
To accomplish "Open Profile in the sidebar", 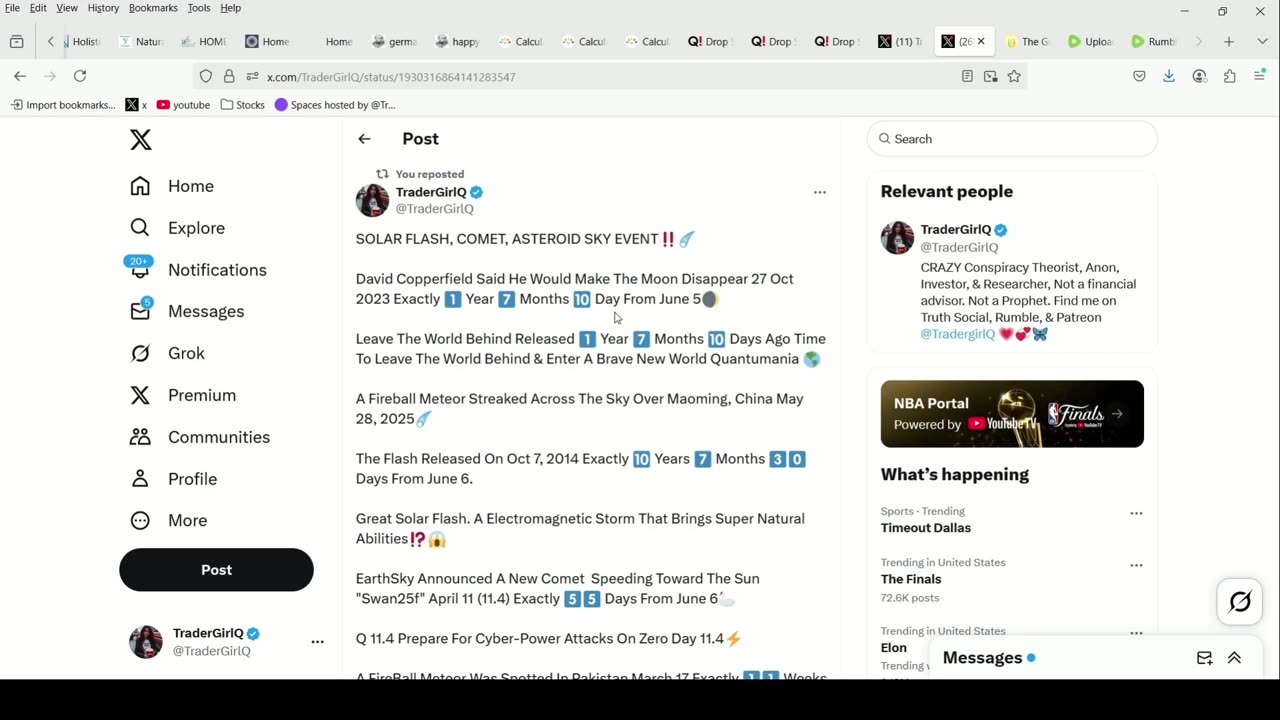I will pyautogui.click(x=174, y=479).
